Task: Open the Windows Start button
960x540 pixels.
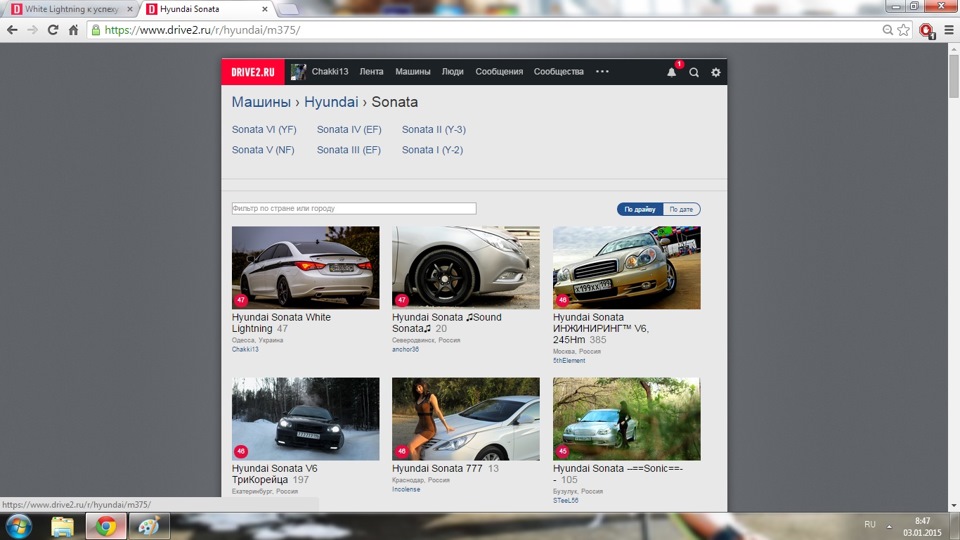Action: pos(18,527)
